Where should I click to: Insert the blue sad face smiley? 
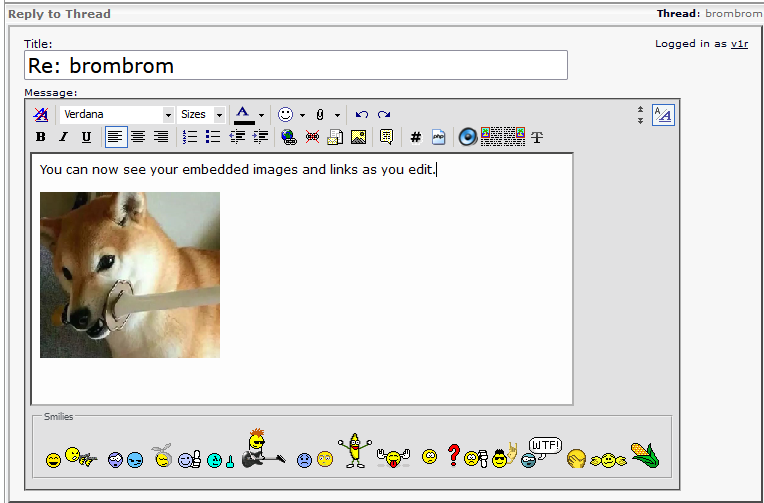305,460
